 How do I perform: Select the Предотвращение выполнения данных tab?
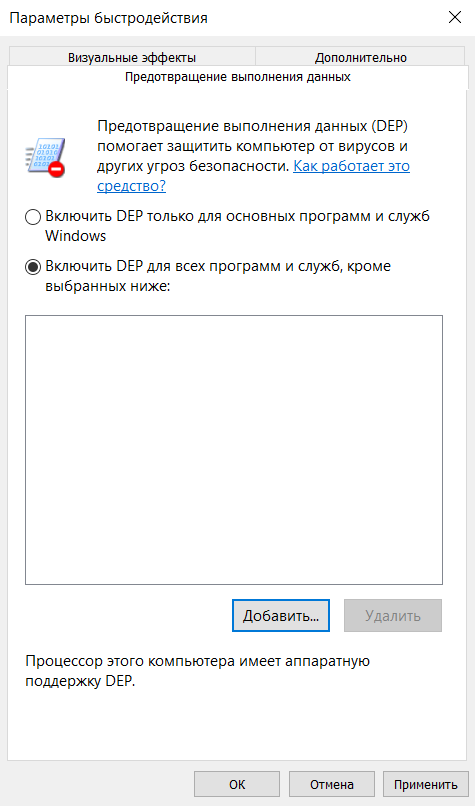pos(238,77)
